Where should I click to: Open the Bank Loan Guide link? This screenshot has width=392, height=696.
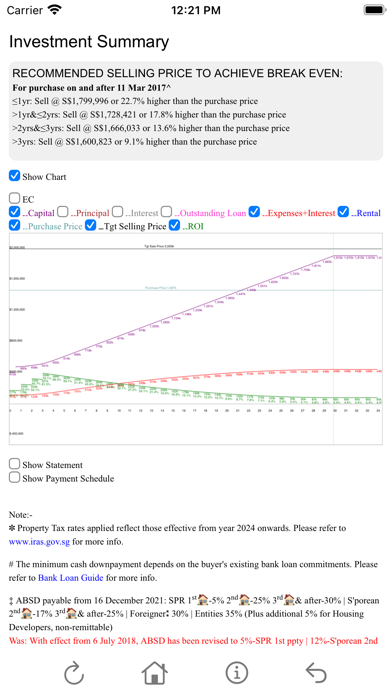pos(71,578)
